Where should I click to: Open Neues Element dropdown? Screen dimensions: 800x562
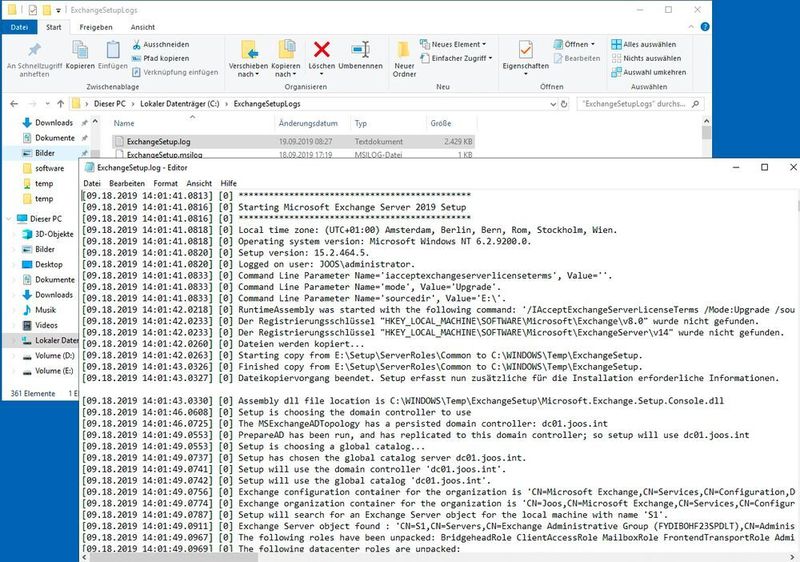(453, 44)
